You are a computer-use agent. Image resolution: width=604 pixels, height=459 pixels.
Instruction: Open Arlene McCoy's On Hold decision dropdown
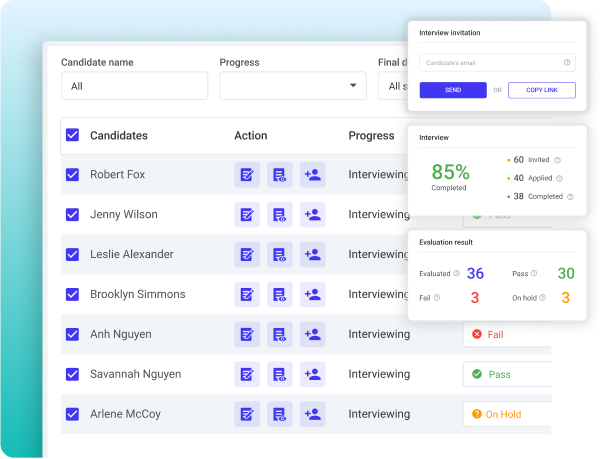(507, 414)
